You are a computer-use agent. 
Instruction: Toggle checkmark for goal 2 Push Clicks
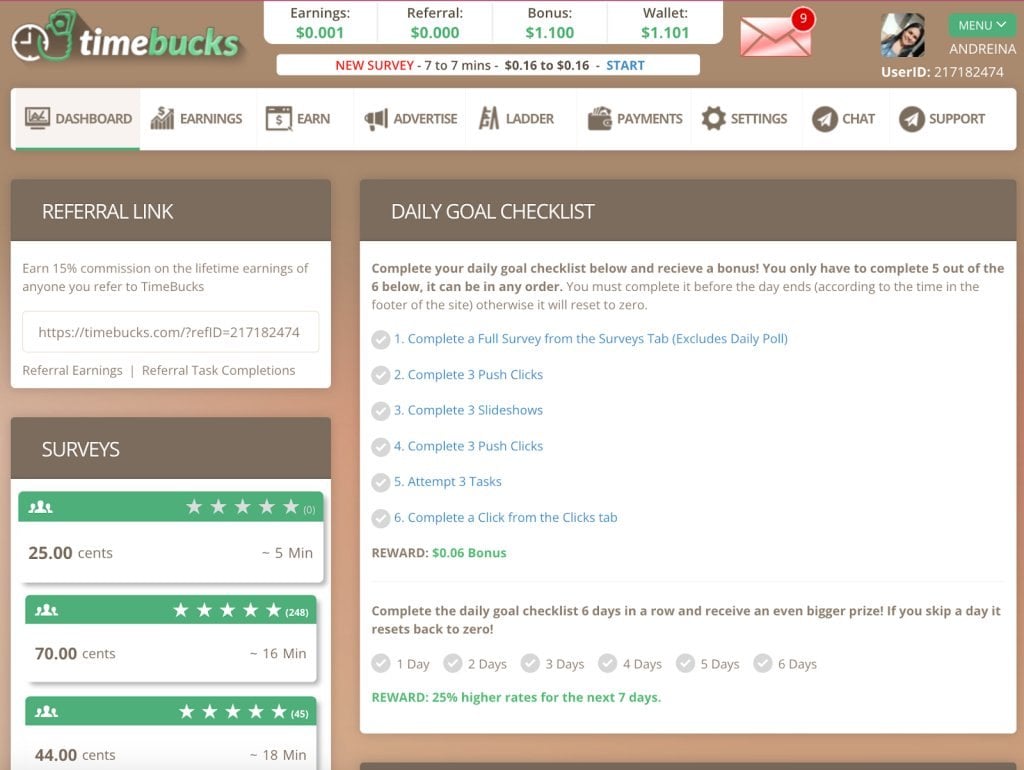coord(381,375)
